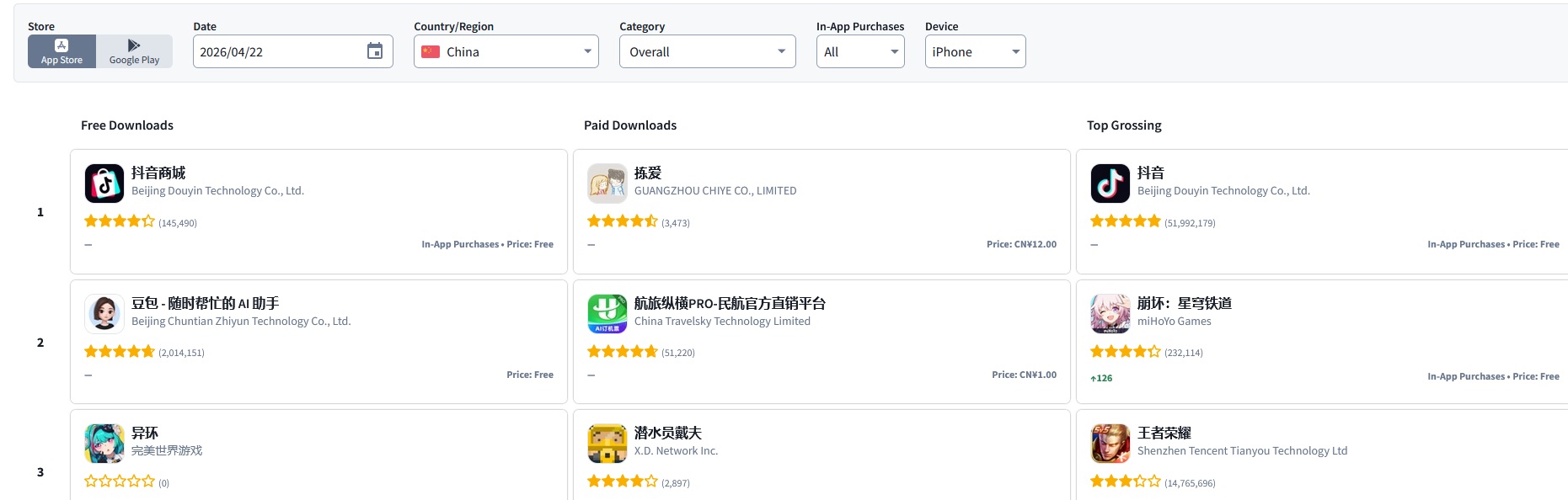Click GUANGZHOU CHIYE CO., LIMITED publisher
This screenshot has width=1568, height=500.
[x=715, y=191]
